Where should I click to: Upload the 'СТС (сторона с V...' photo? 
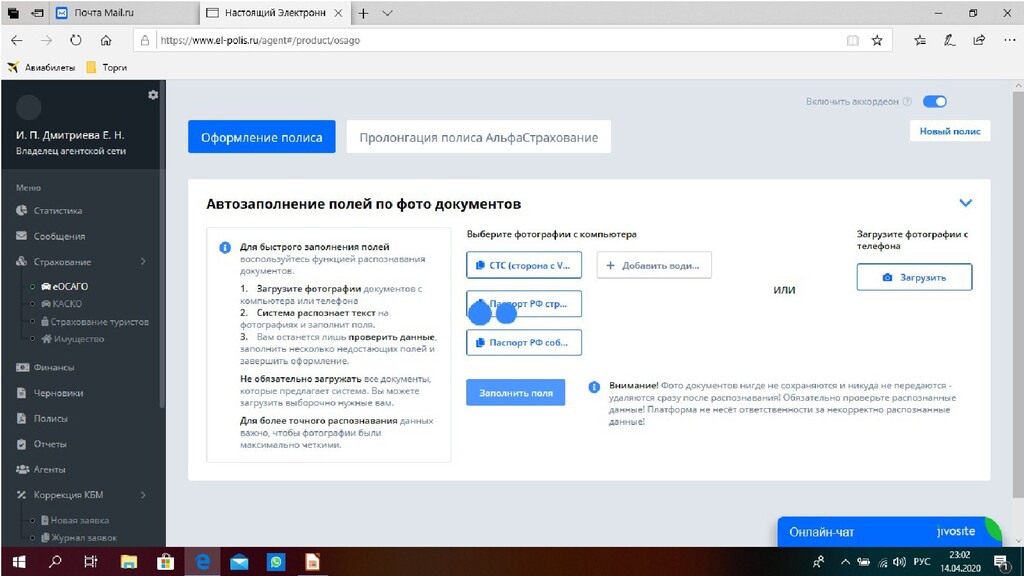[524, 265]
